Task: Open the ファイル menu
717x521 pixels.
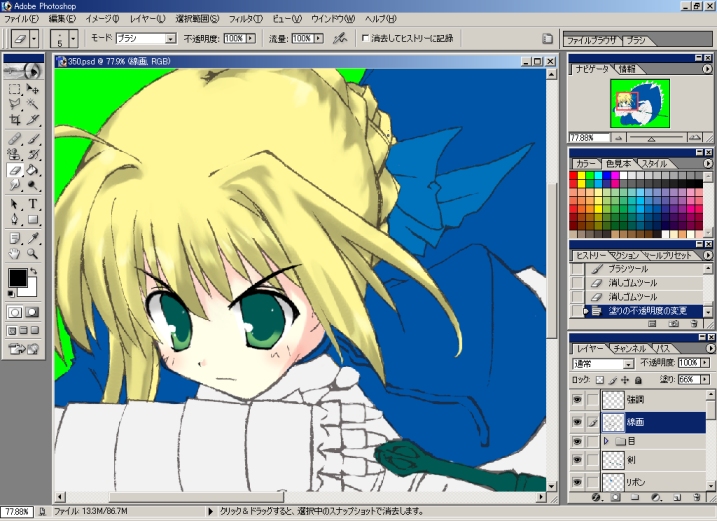Action: tap(21, 19)
